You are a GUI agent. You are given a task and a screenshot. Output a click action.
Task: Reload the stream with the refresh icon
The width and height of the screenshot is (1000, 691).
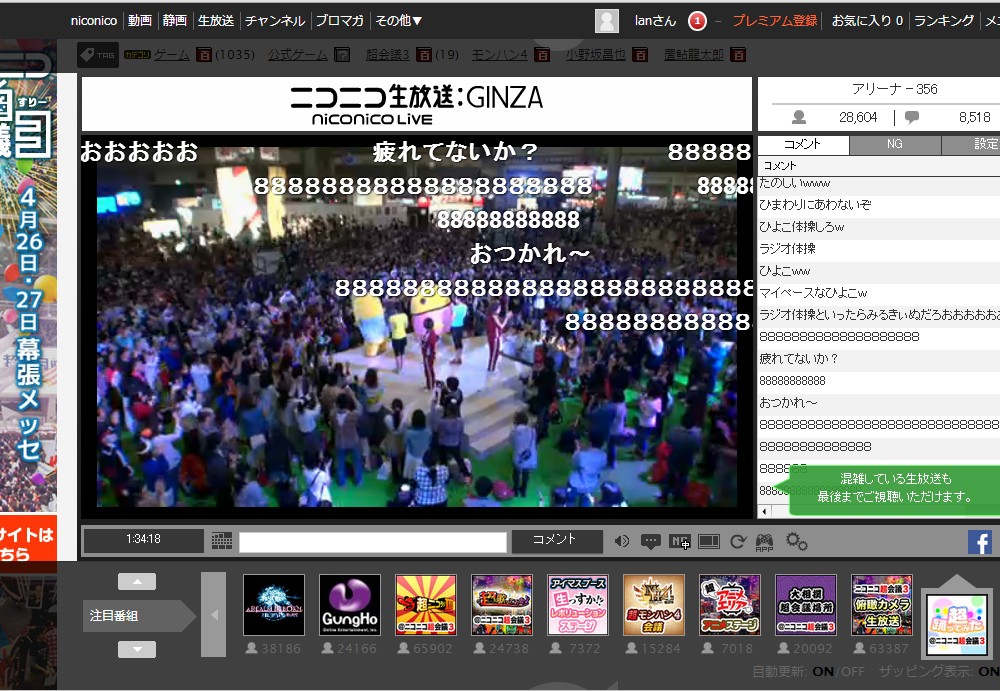click(x=738, y=542)
